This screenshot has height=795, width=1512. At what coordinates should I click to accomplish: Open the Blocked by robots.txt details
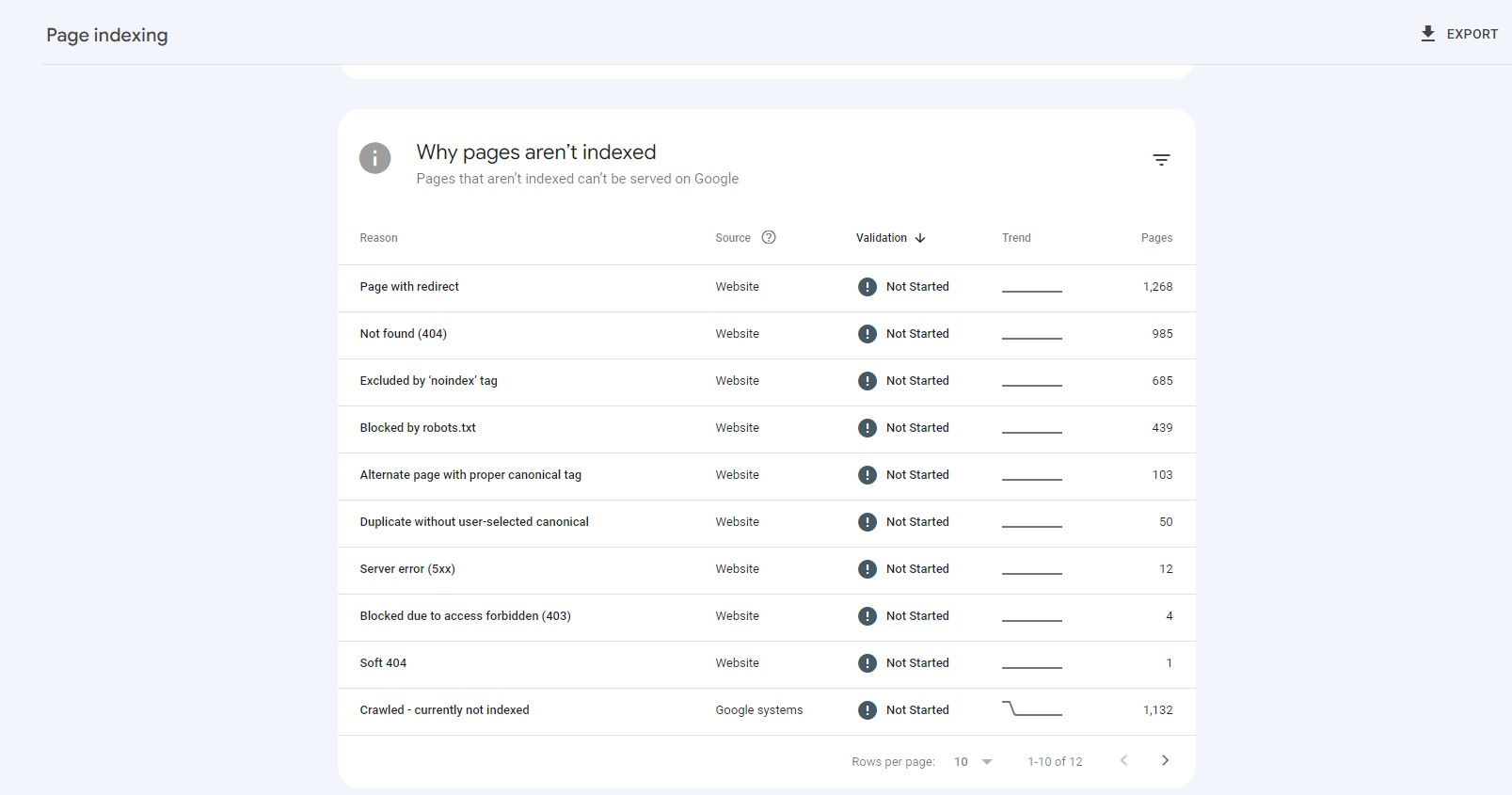pyautogui.click(x=418, y=428)
